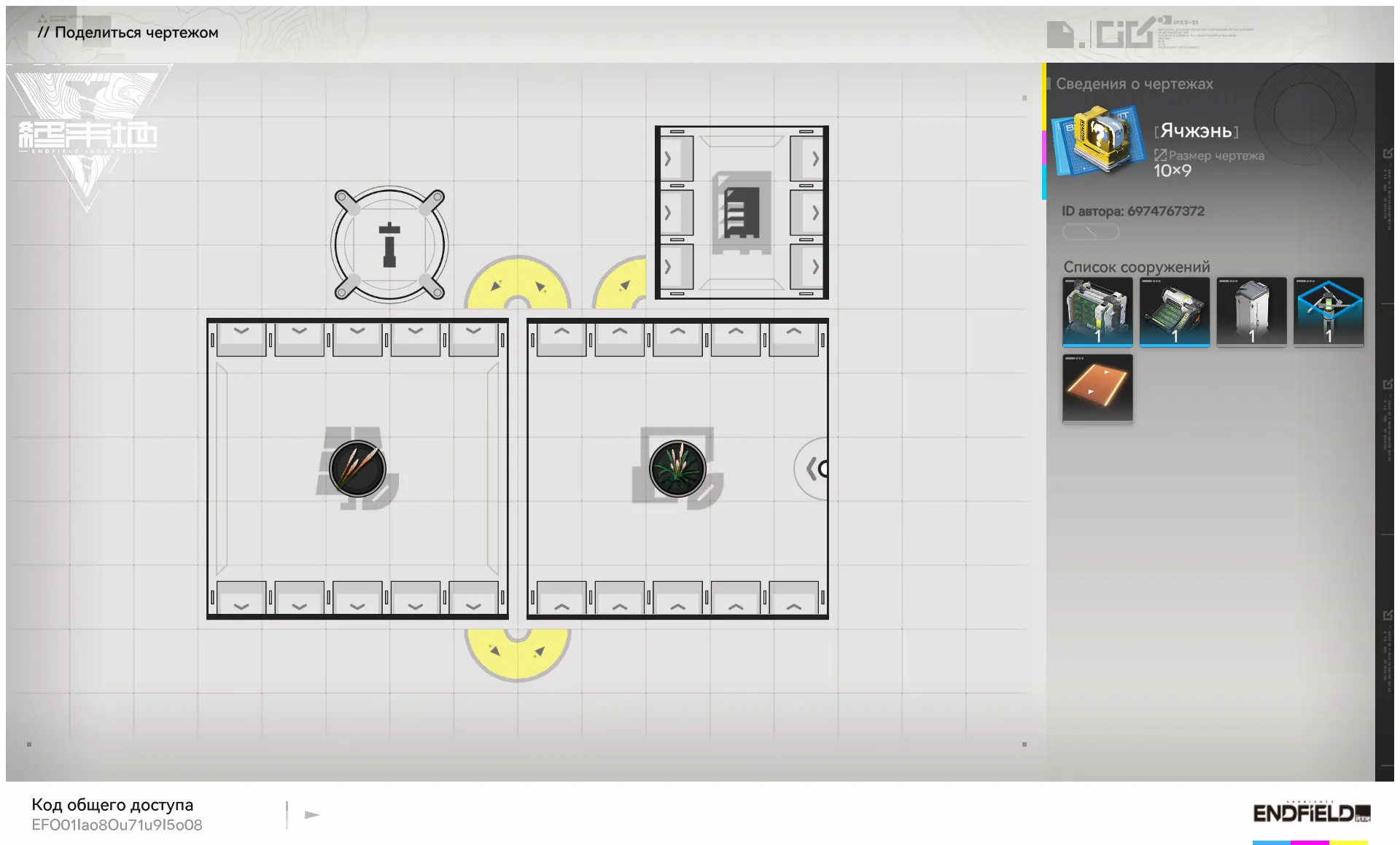The image size is (1400, 845).
Task: Click the storage unit icon in the top-right structure
Action: pyautogui.click(x=742, y=212)
